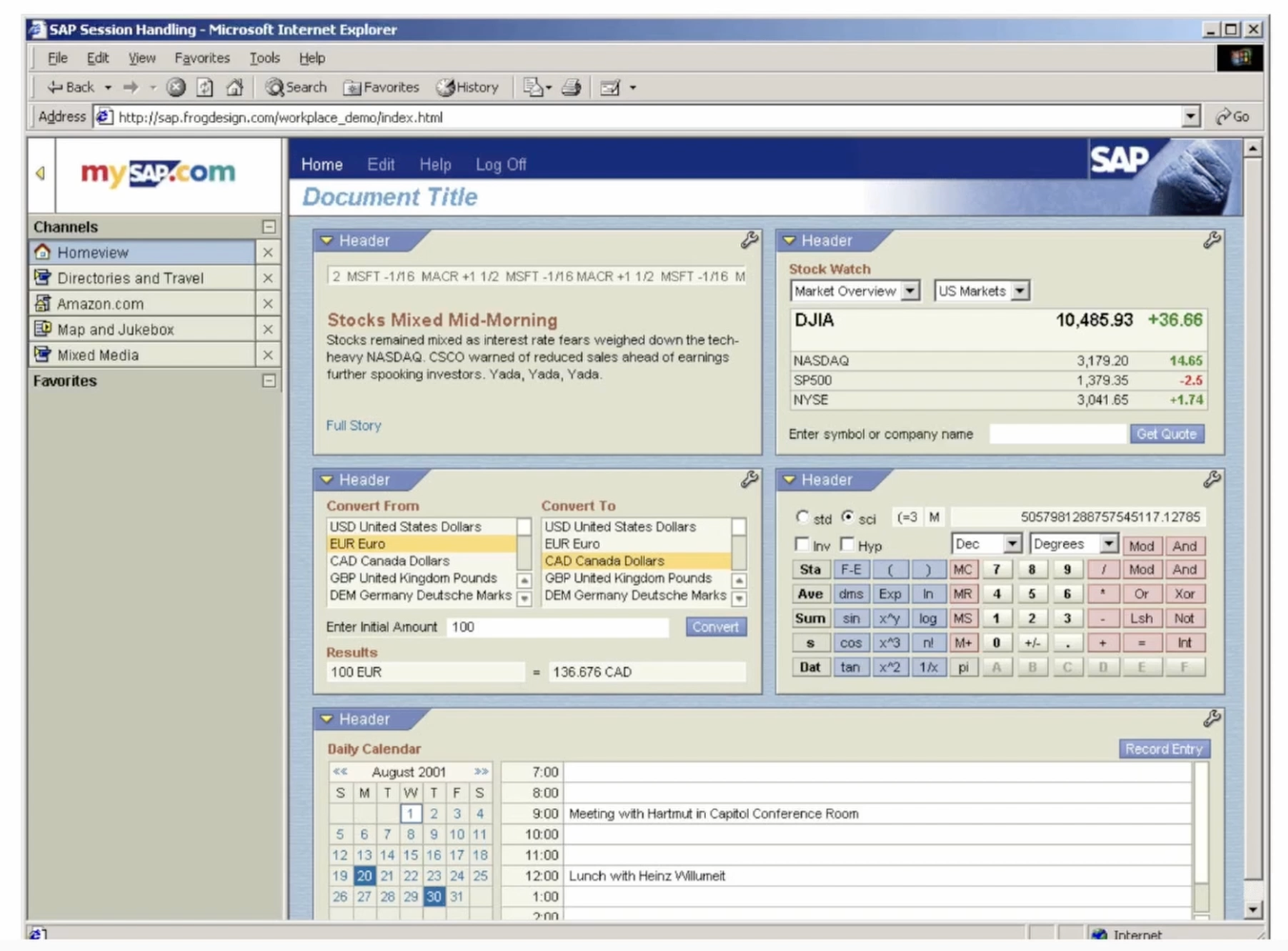Click the 10:00 time slot row
The height and width of the screenshot is (951, 1288).
click(x=848, y=834)
